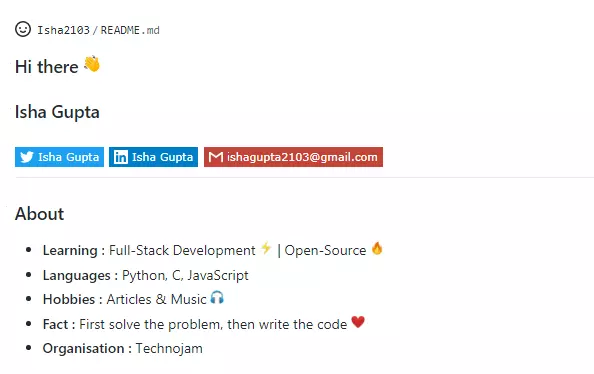Image resolution: width=594 pixels, height=374 pixels.
Task: Open the LinkedIn Isha Gupta badge
Action: click(153, 157)
